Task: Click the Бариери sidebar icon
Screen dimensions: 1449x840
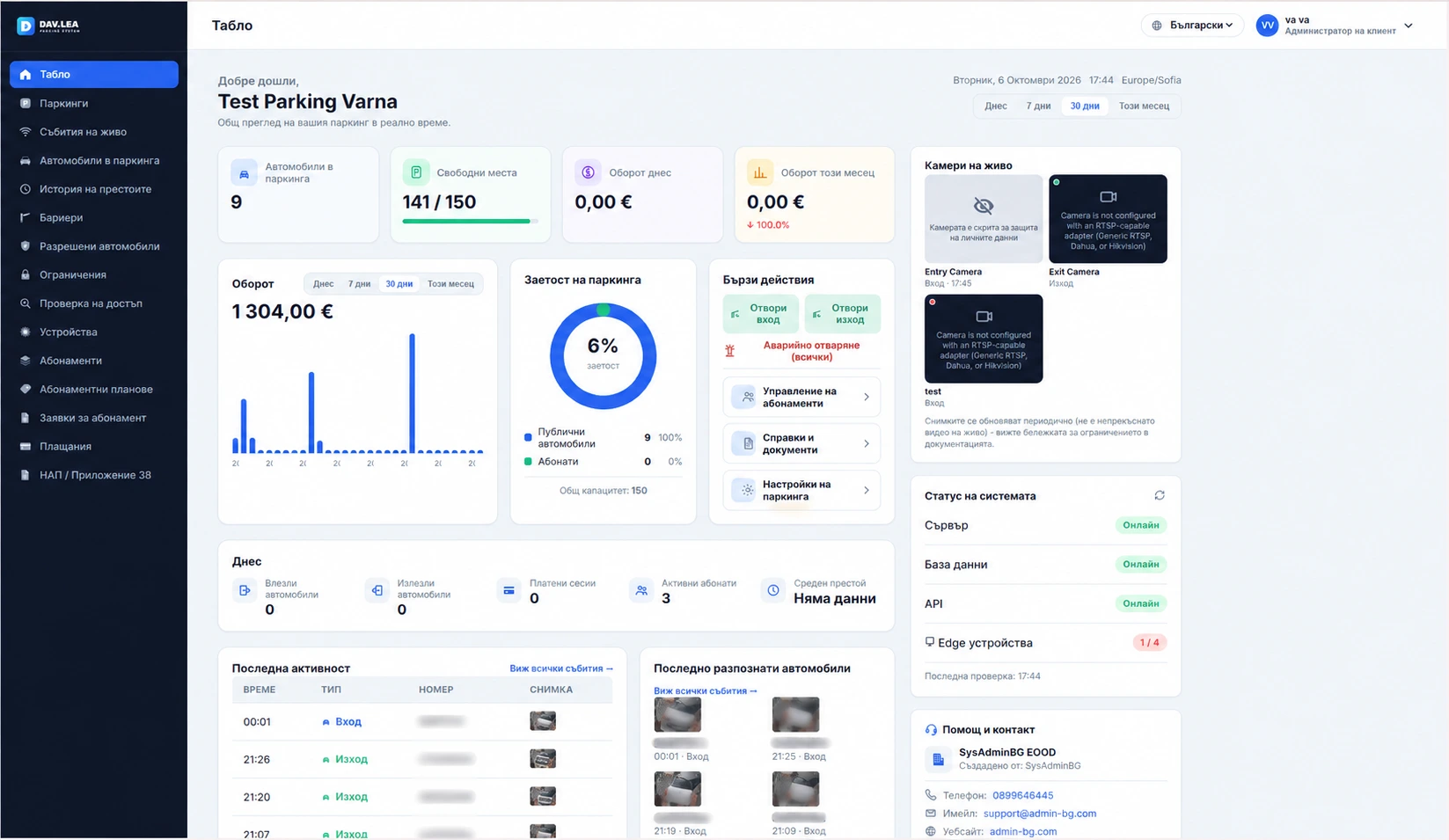Action: 26,217
